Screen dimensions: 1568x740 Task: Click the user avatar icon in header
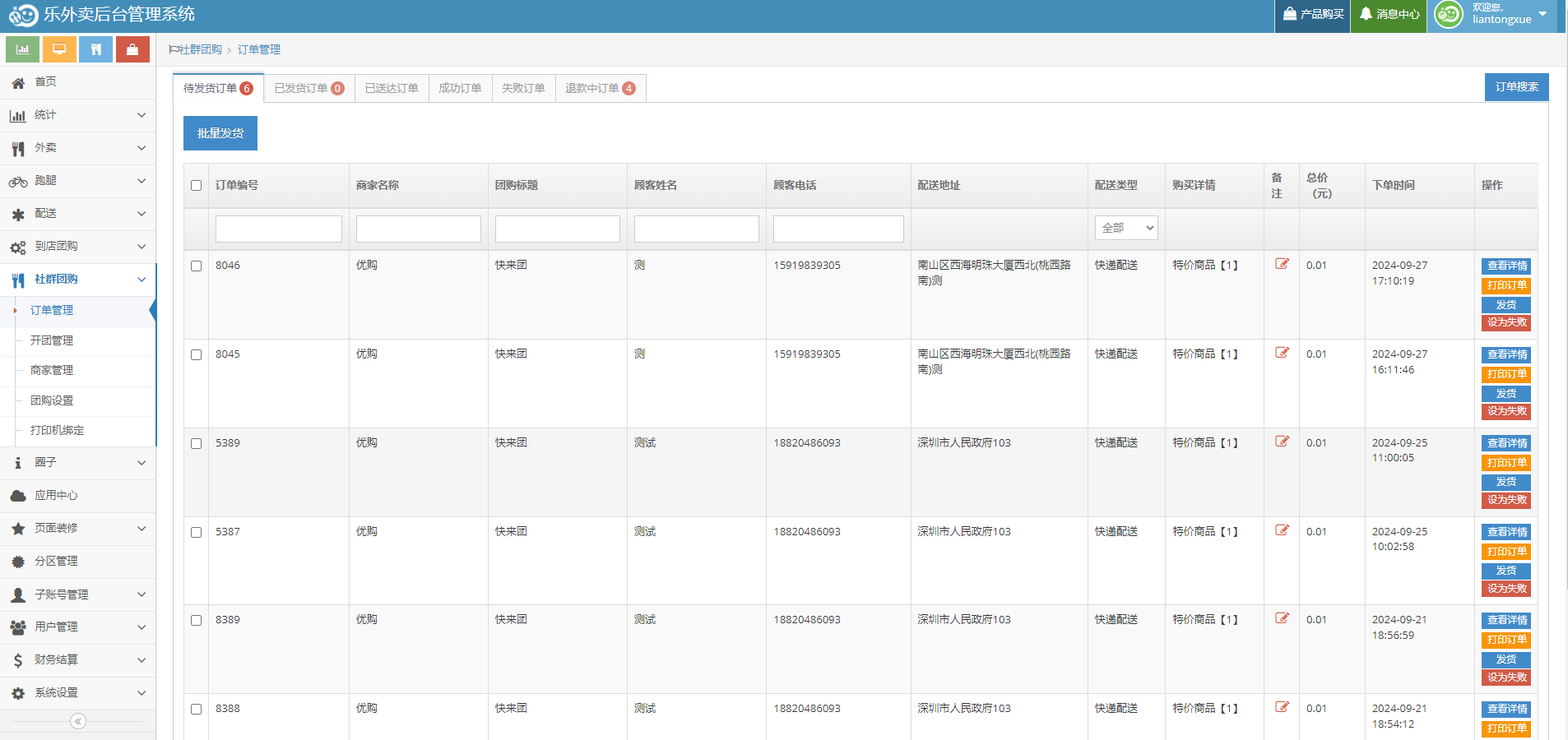pyautogui.click(x=1449, y=14)
